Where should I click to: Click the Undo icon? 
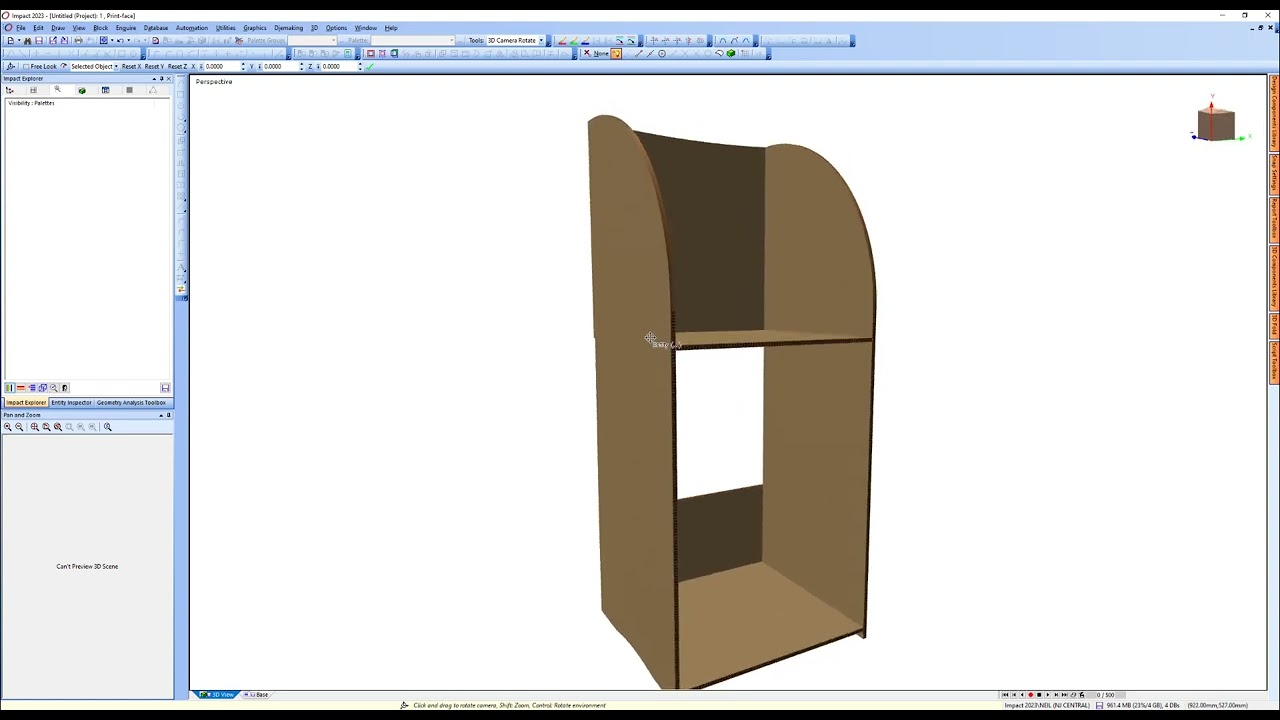coord(119,41)
